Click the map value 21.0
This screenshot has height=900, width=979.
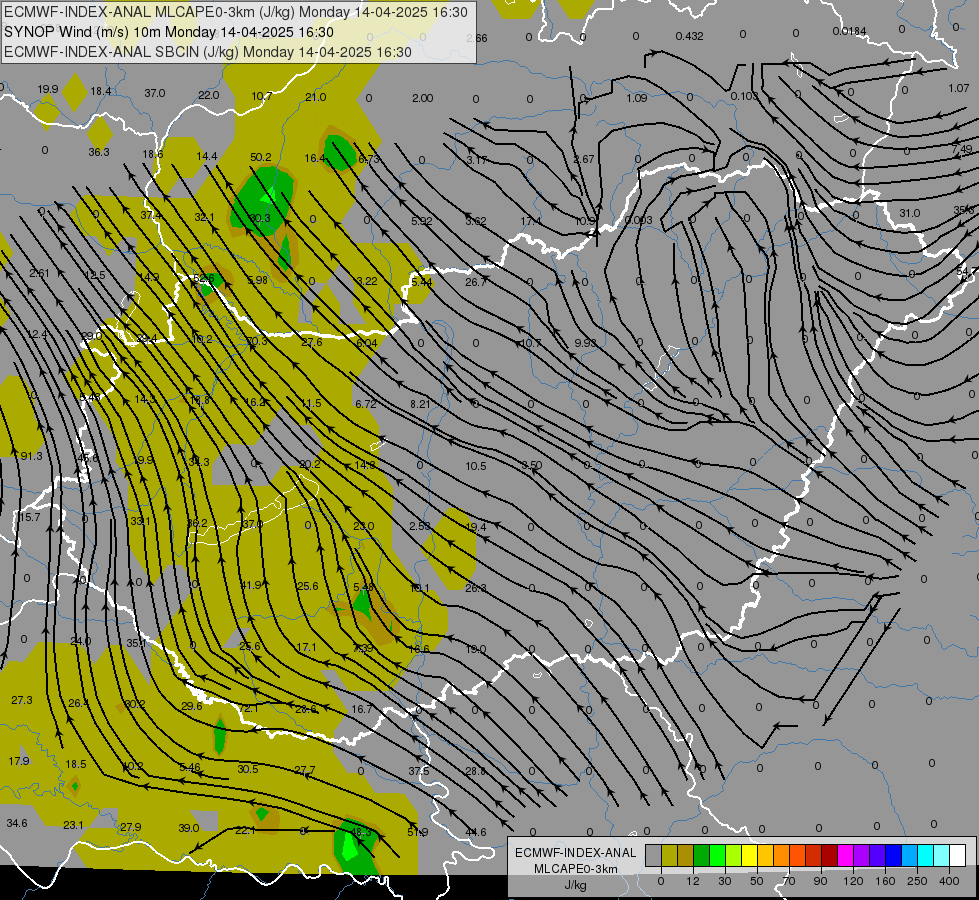[315, 97]
